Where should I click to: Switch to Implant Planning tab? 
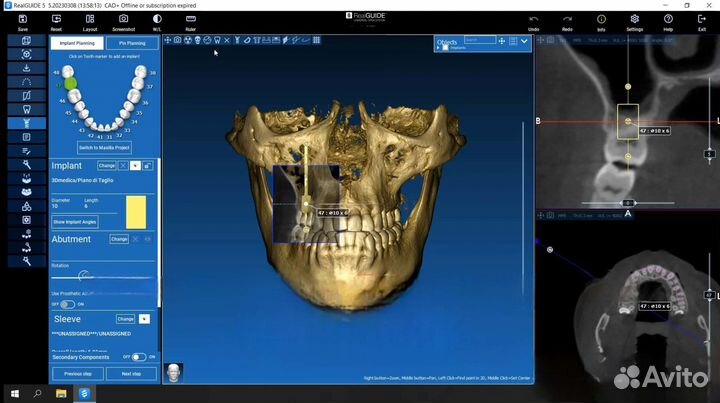click(77, 43)
